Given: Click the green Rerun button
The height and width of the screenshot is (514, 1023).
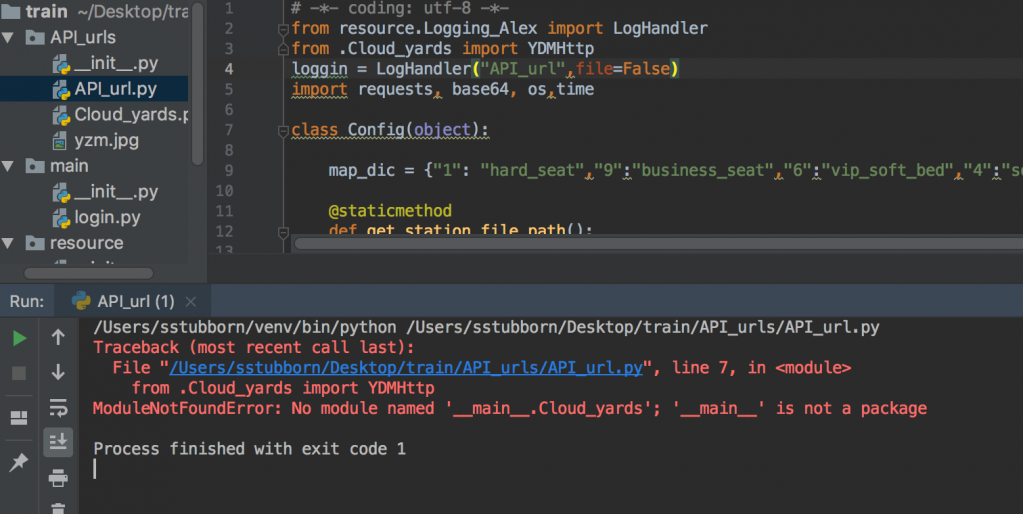Looking at the screenshot, I should 19,338.
